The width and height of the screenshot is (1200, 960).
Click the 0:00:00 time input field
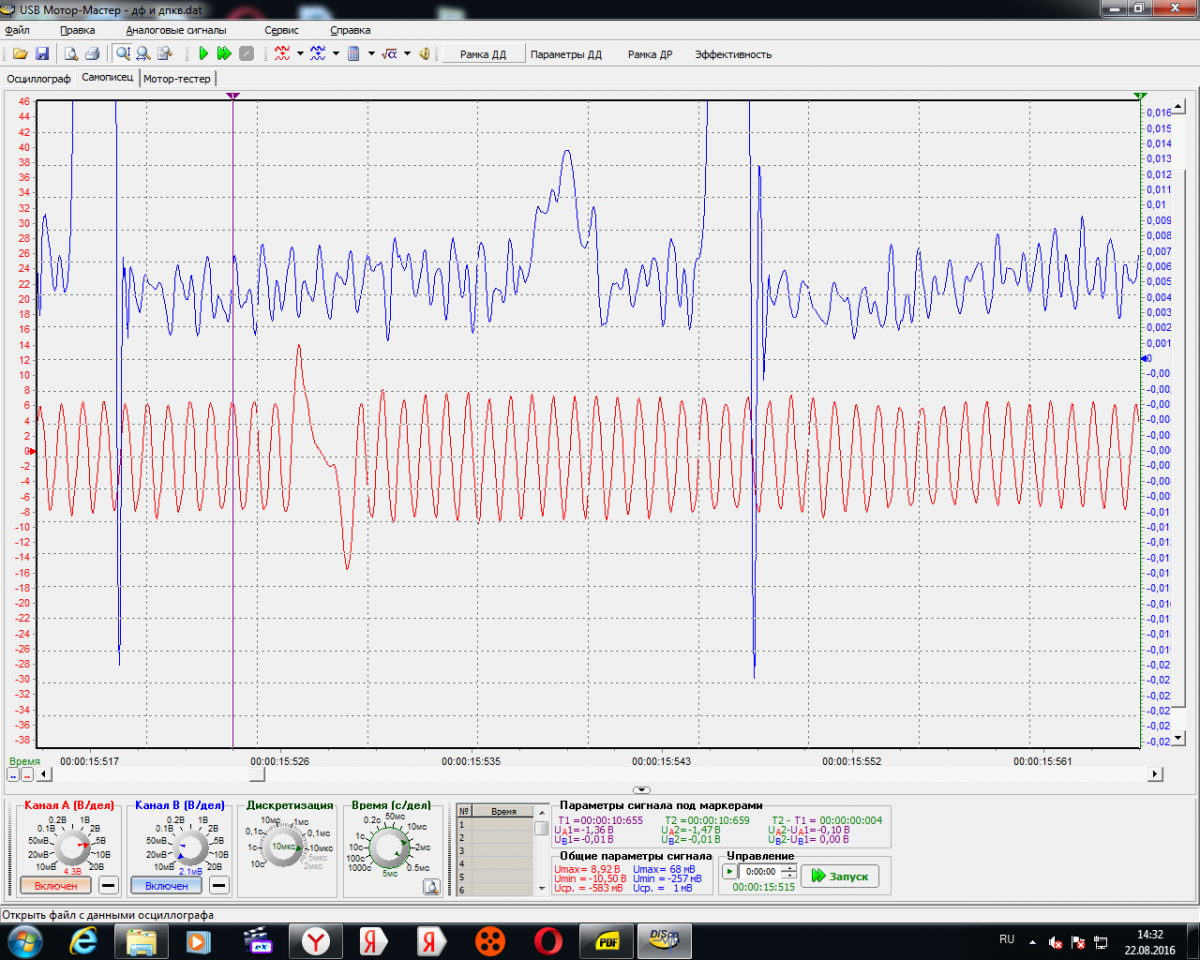(759, 871)
